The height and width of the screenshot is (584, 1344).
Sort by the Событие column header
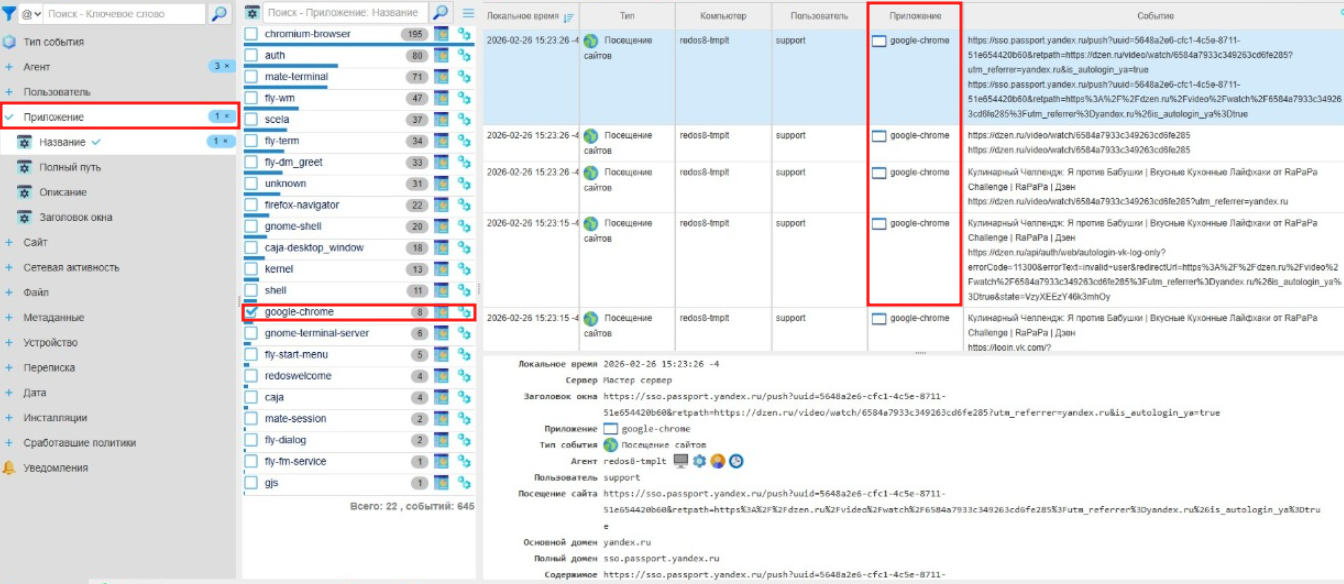1155,17
